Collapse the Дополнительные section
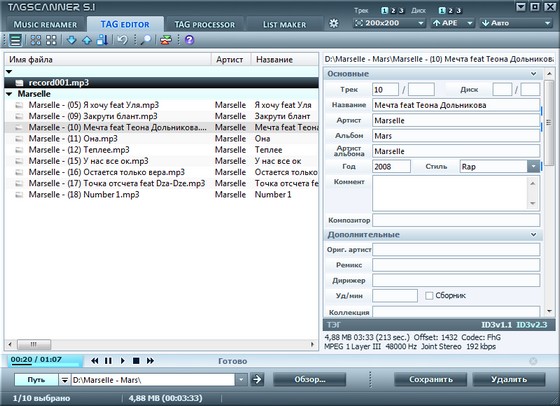Screen dimensions: 560x406 tap(533, 235)
